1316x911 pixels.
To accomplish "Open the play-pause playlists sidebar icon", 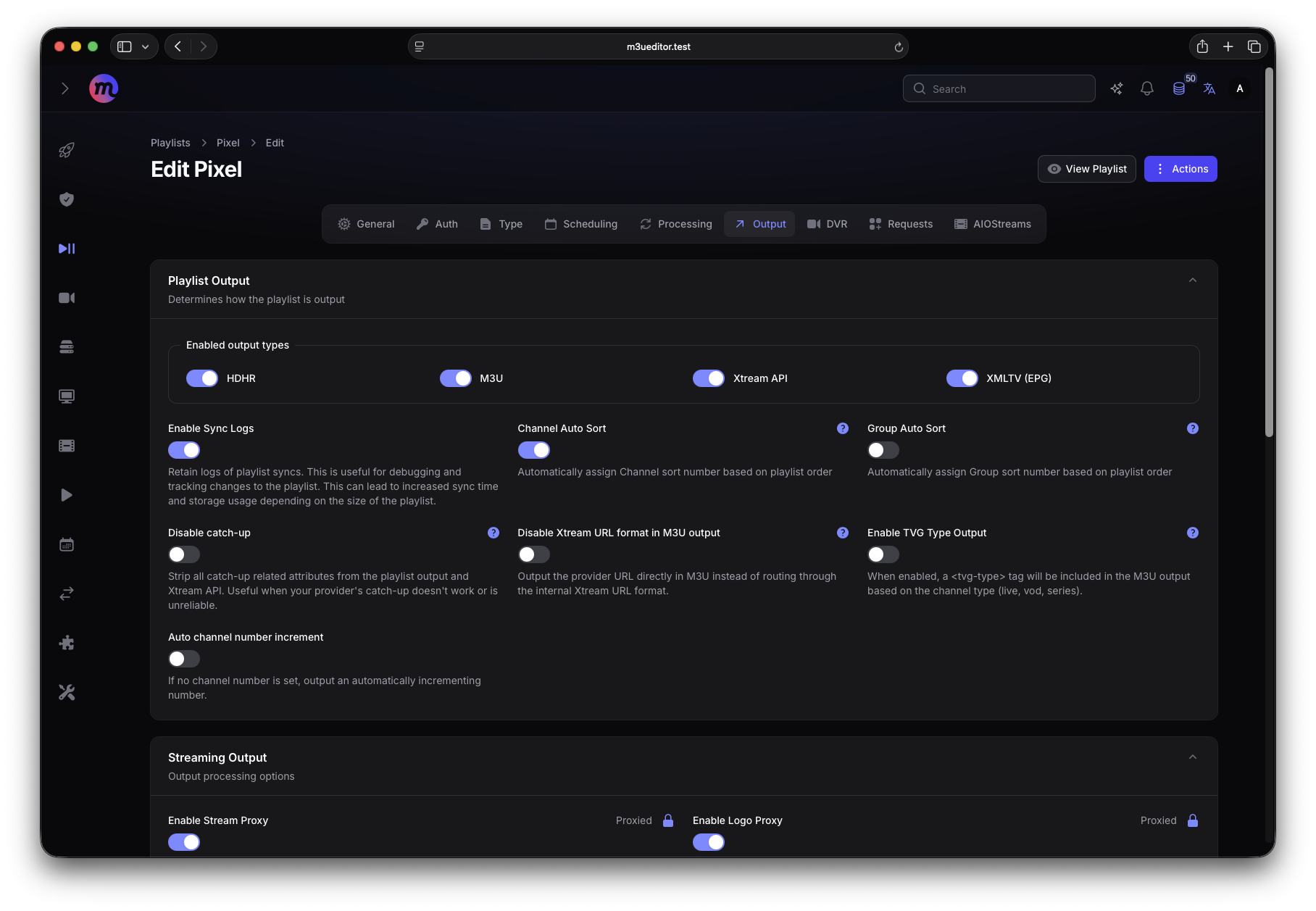I will click(x=67, y=249).
